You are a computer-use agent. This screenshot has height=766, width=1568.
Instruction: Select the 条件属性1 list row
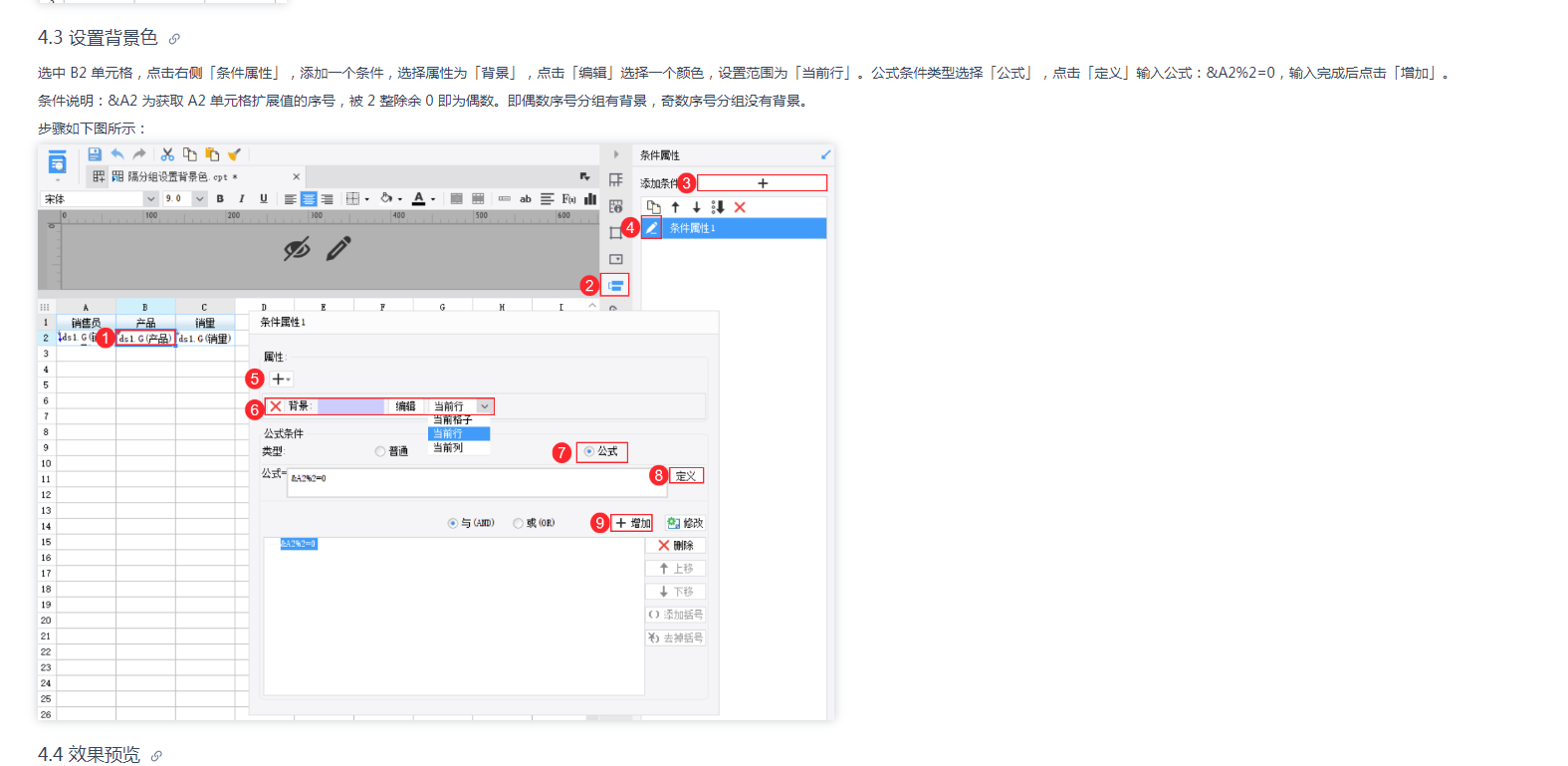tap(734, 228)
